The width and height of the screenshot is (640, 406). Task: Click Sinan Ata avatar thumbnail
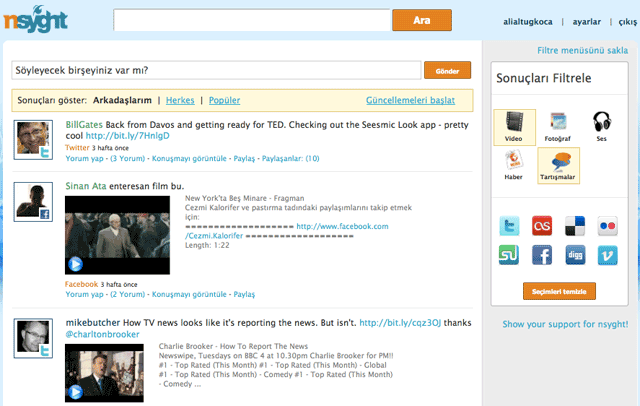(x=33, y=202)
